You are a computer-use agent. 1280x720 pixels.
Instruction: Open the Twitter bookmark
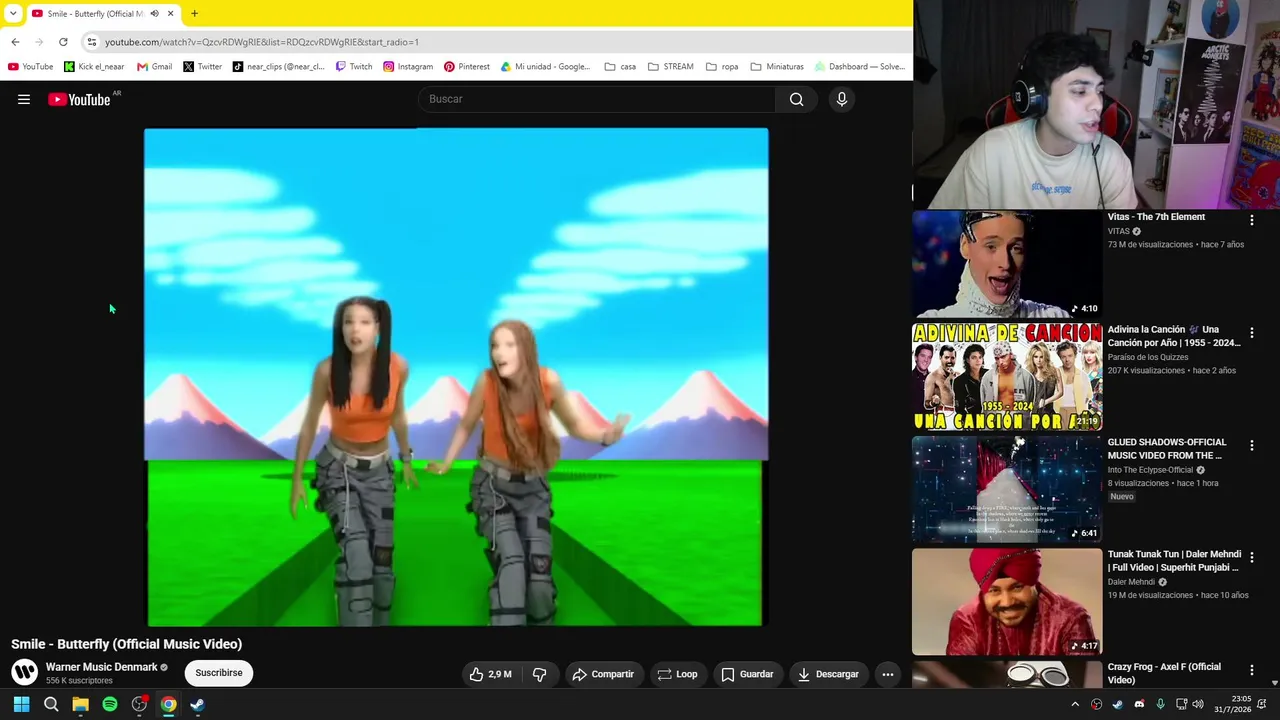pyautogui.click(x=202, y=67)
